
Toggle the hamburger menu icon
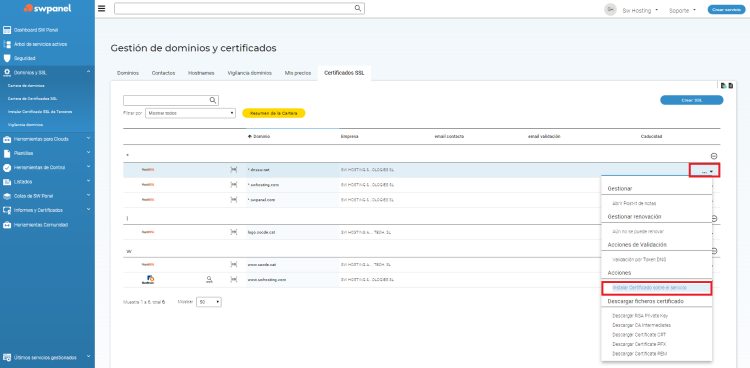tap(101, 9)
